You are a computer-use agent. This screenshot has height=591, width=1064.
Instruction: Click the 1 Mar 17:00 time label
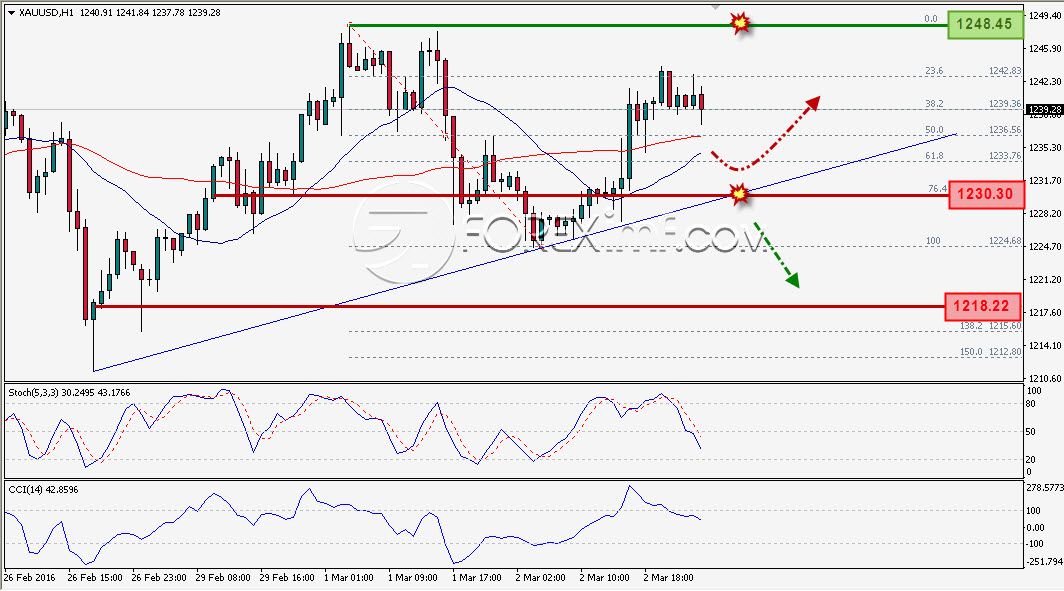click(x=476, y=577)
